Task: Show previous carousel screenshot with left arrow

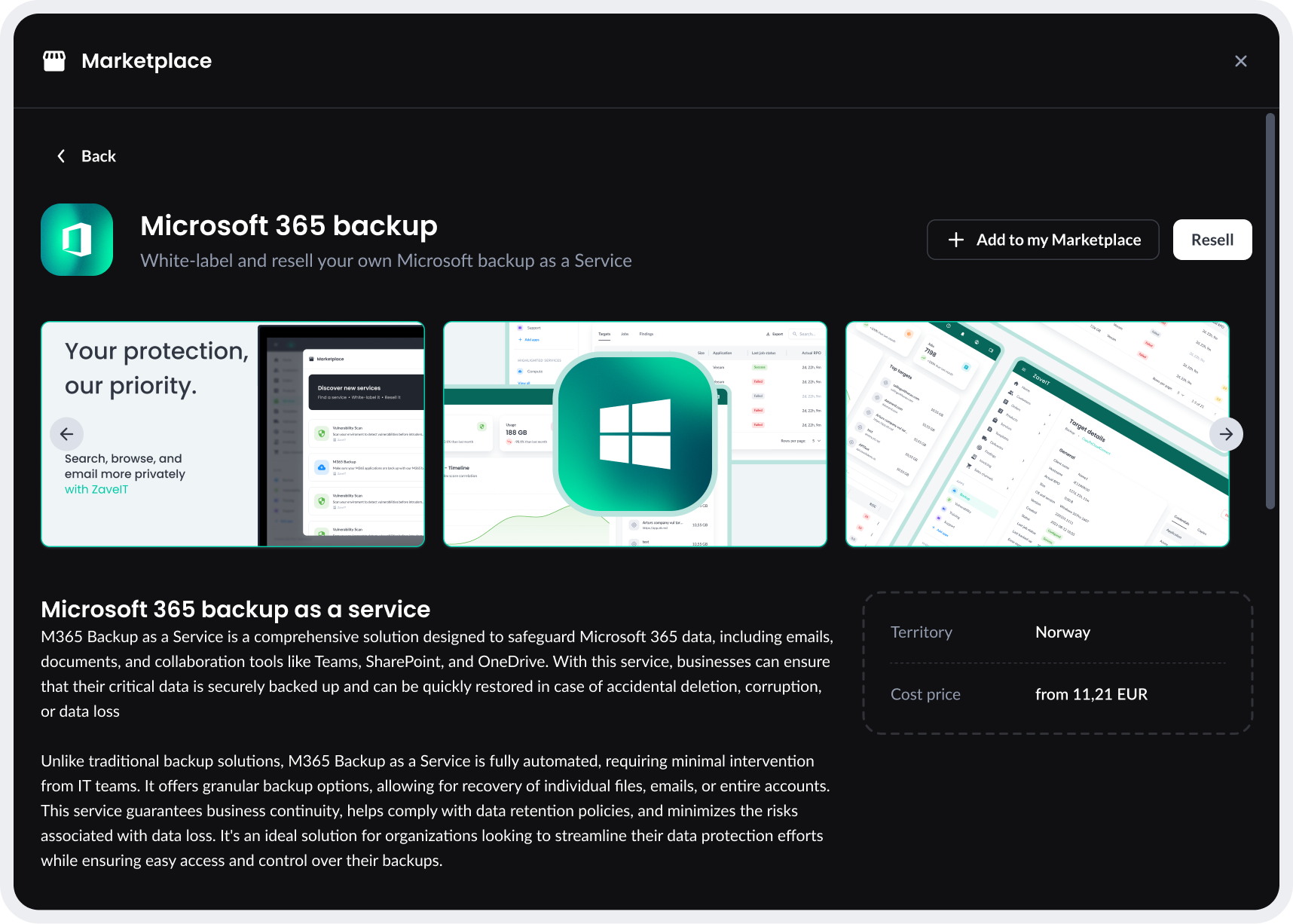Action: pyautogui.click(x=66, y=434)
